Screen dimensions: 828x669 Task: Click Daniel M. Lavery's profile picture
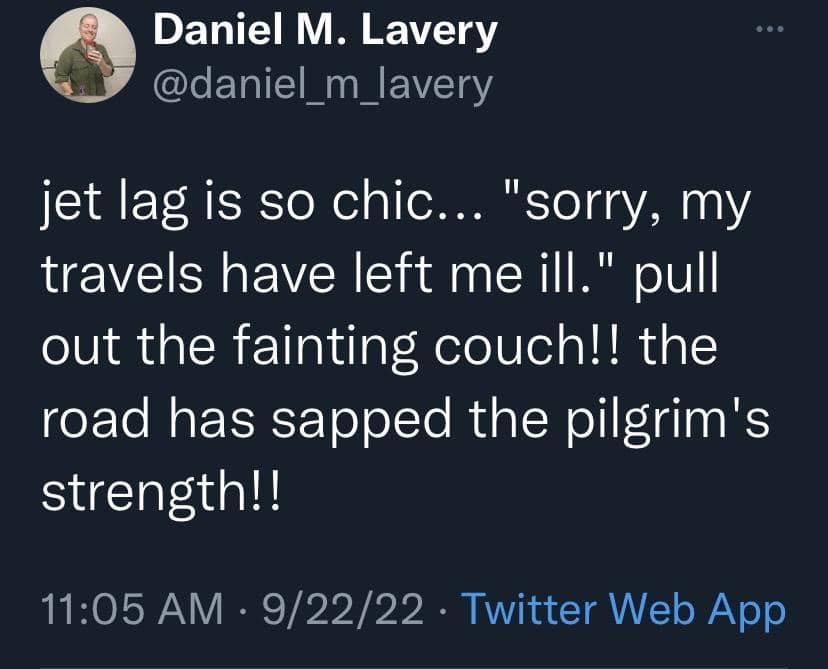click(x=86, y=58)
